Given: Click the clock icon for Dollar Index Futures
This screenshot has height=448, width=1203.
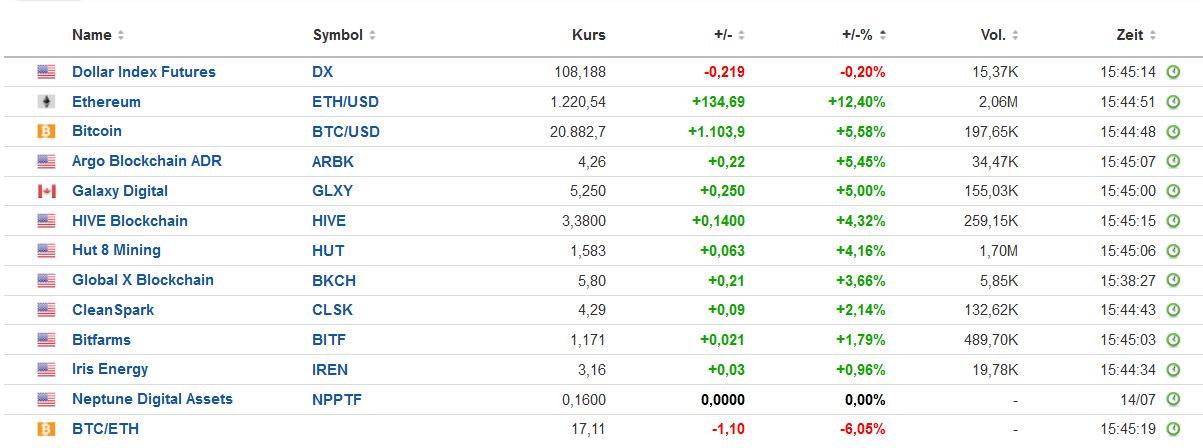Looking at the screenshot, I should click(x=1173, y=72).
